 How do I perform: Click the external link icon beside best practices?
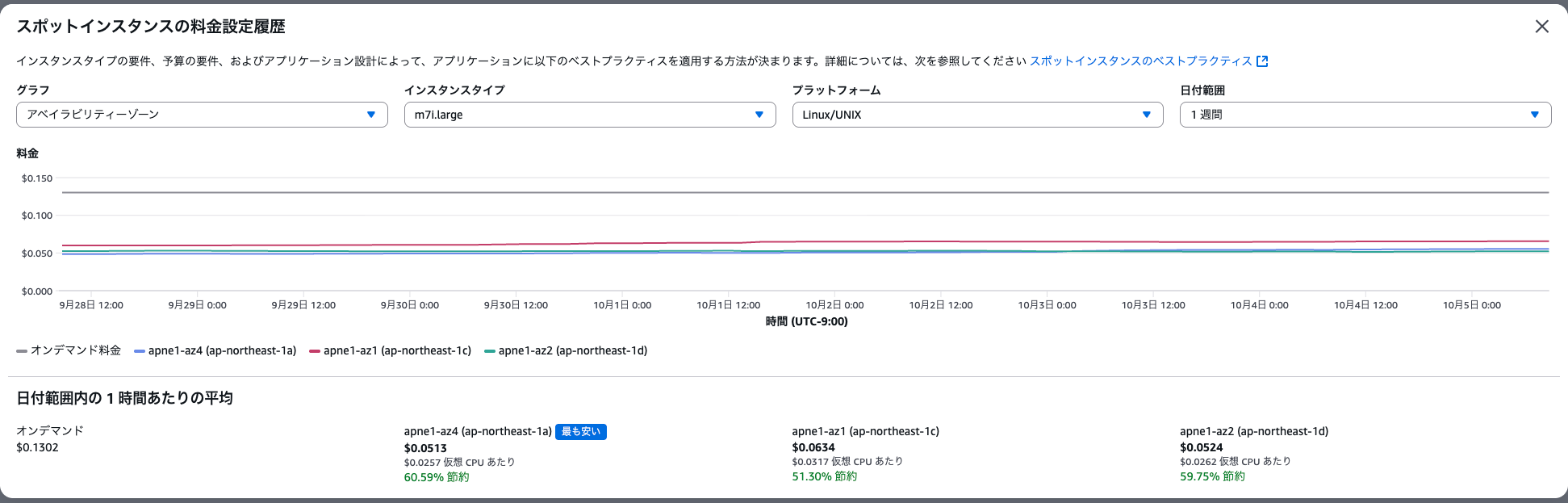[1263, 61]
